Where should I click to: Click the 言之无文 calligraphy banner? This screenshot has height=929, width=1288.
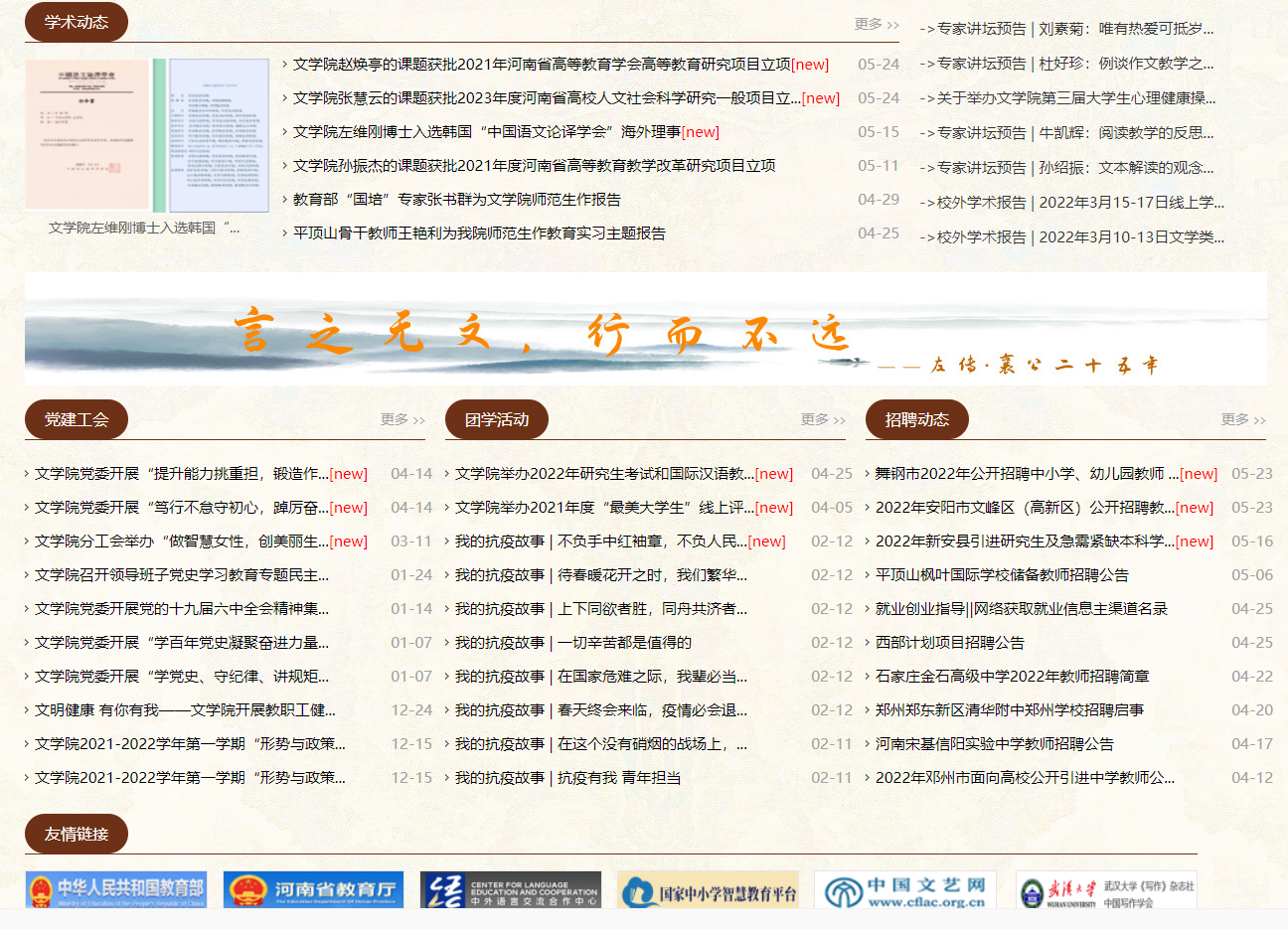pyautogui.click(x=645, y=330)
